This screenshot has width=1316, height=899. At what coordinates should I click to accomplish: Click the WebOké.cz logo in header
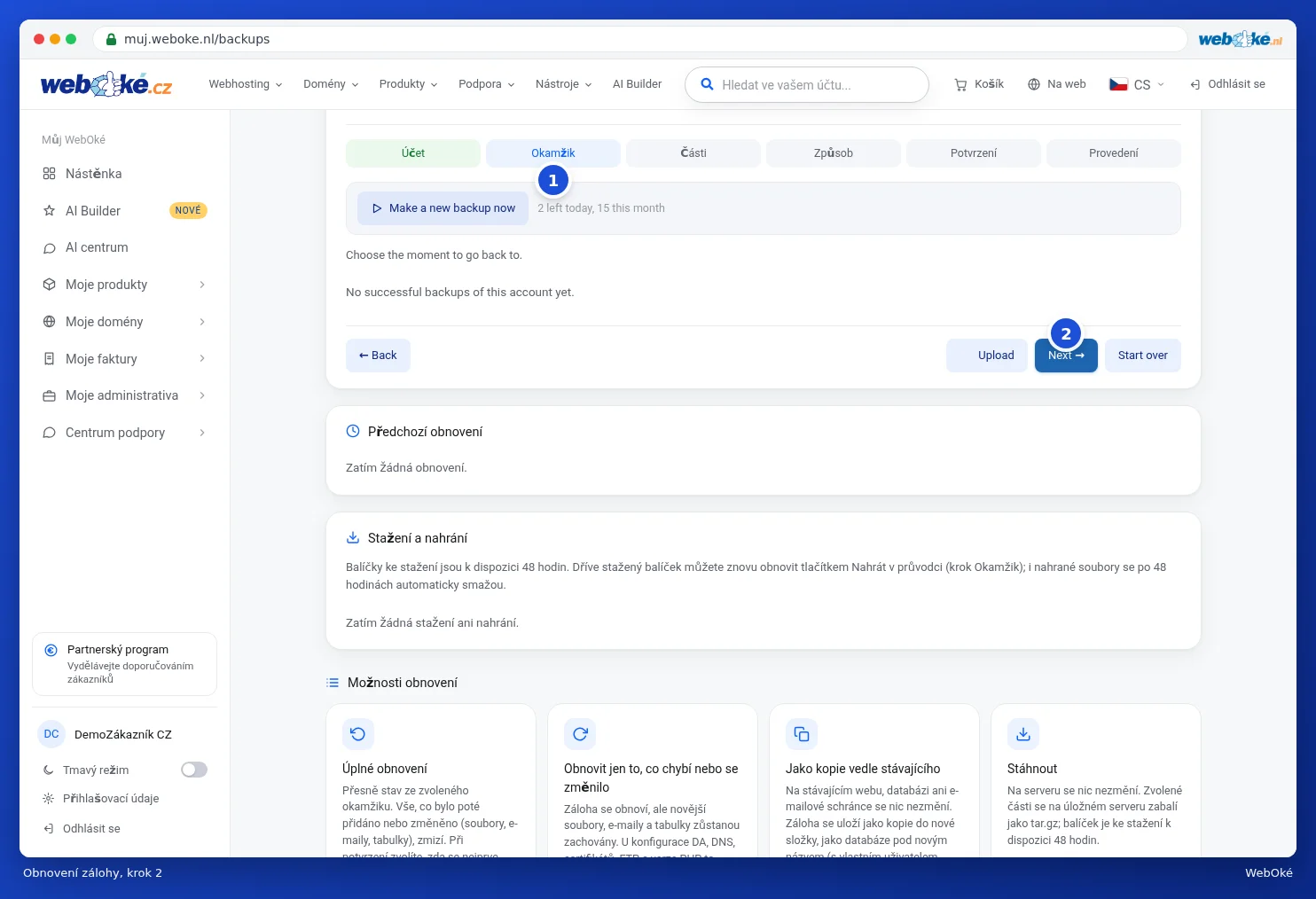coord(106,84)
